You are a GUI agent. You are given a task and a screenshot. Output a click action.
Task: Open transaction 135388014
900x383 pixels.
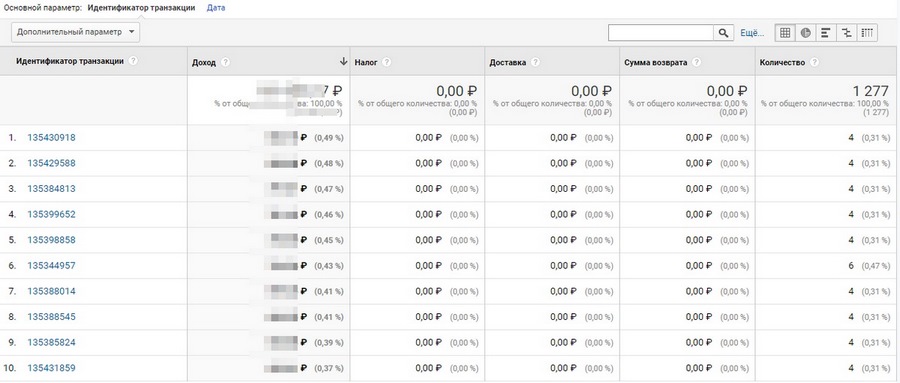click(x=51, y=291)
